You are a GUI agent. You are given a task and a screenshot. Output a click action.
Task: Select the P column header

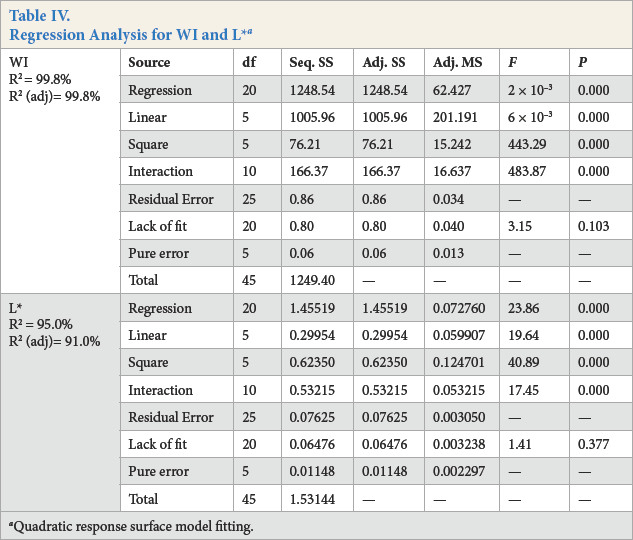click(x=583, y=63)
